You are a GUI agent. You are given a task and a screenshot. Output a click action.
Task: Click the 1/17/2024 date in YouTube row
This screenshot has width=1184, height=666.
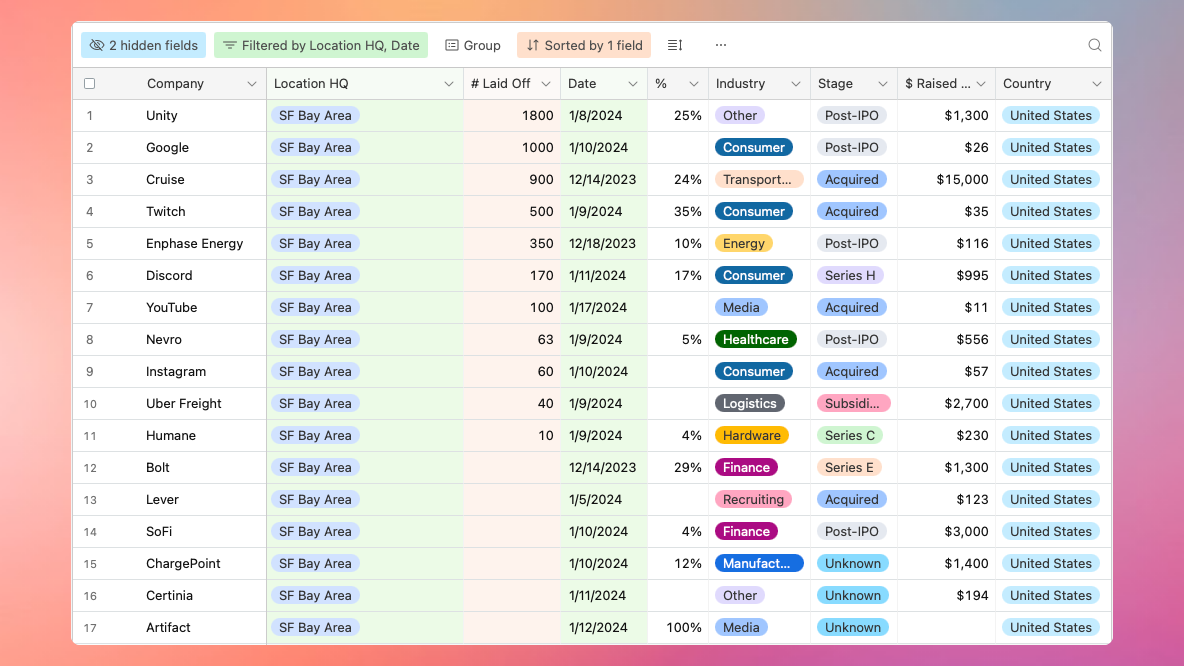tap(597, 307)
